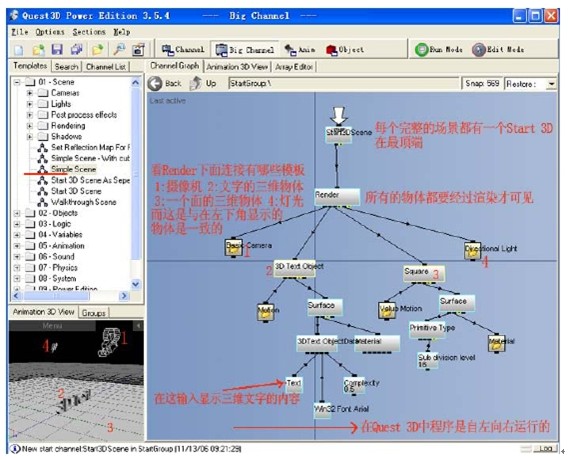The height and width of the screenshot is (460, 570).
Task: Click the horizontal scrollbar thumb in templates
Action: pos(56,296)
